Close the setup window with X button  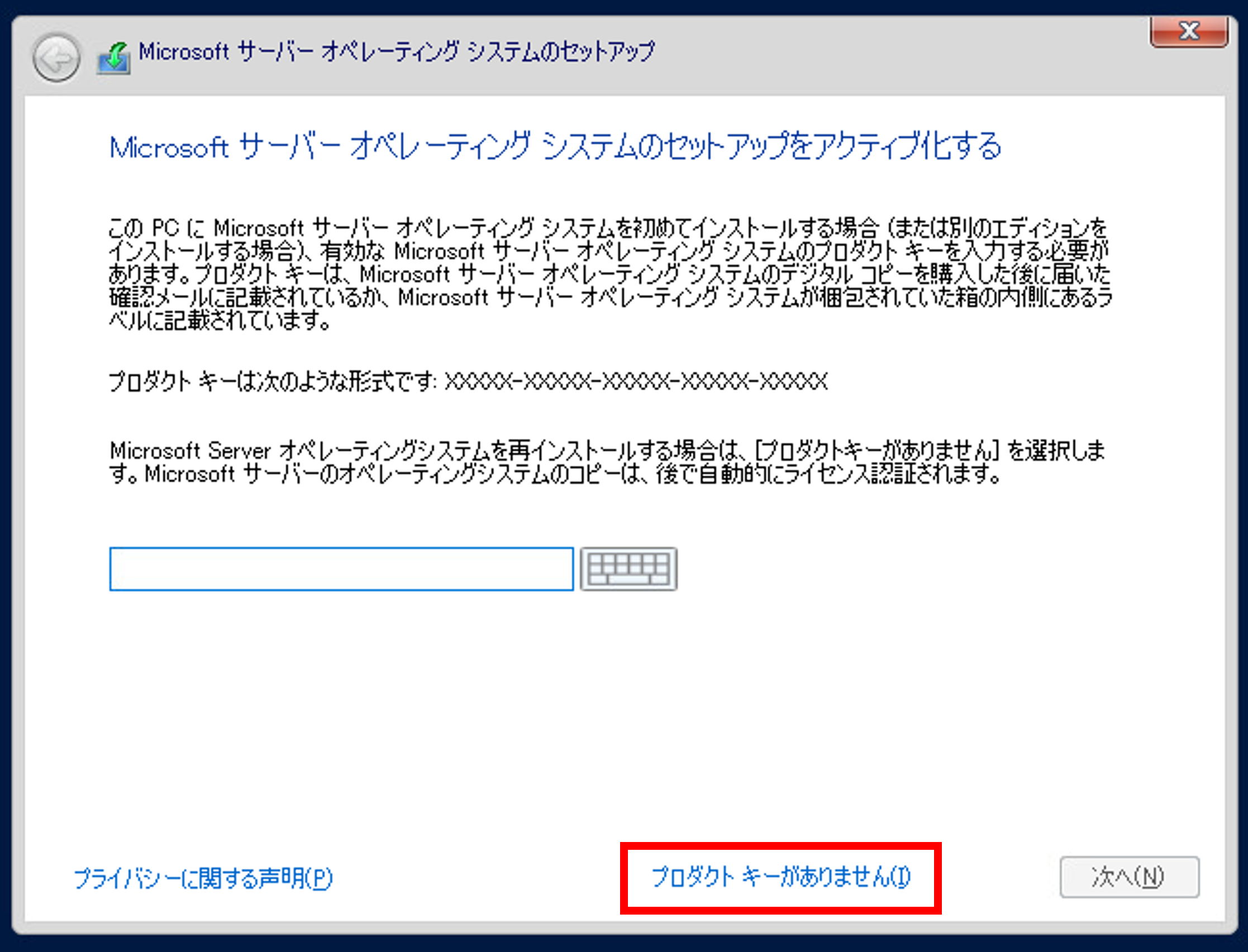coord(1189,31)
